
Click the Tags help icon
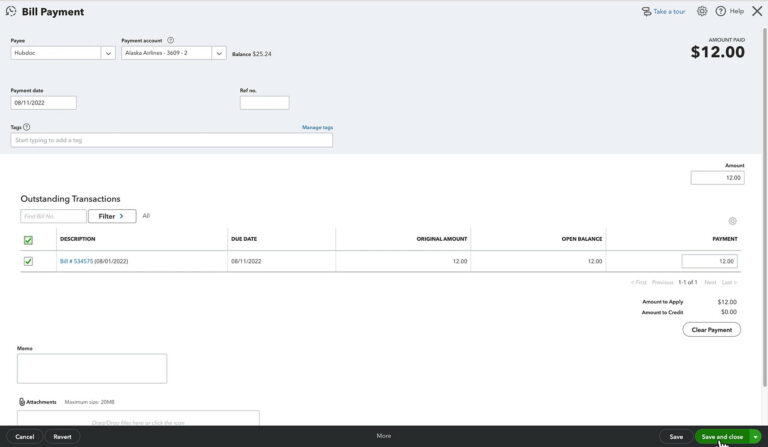click(x=26, y=127)
